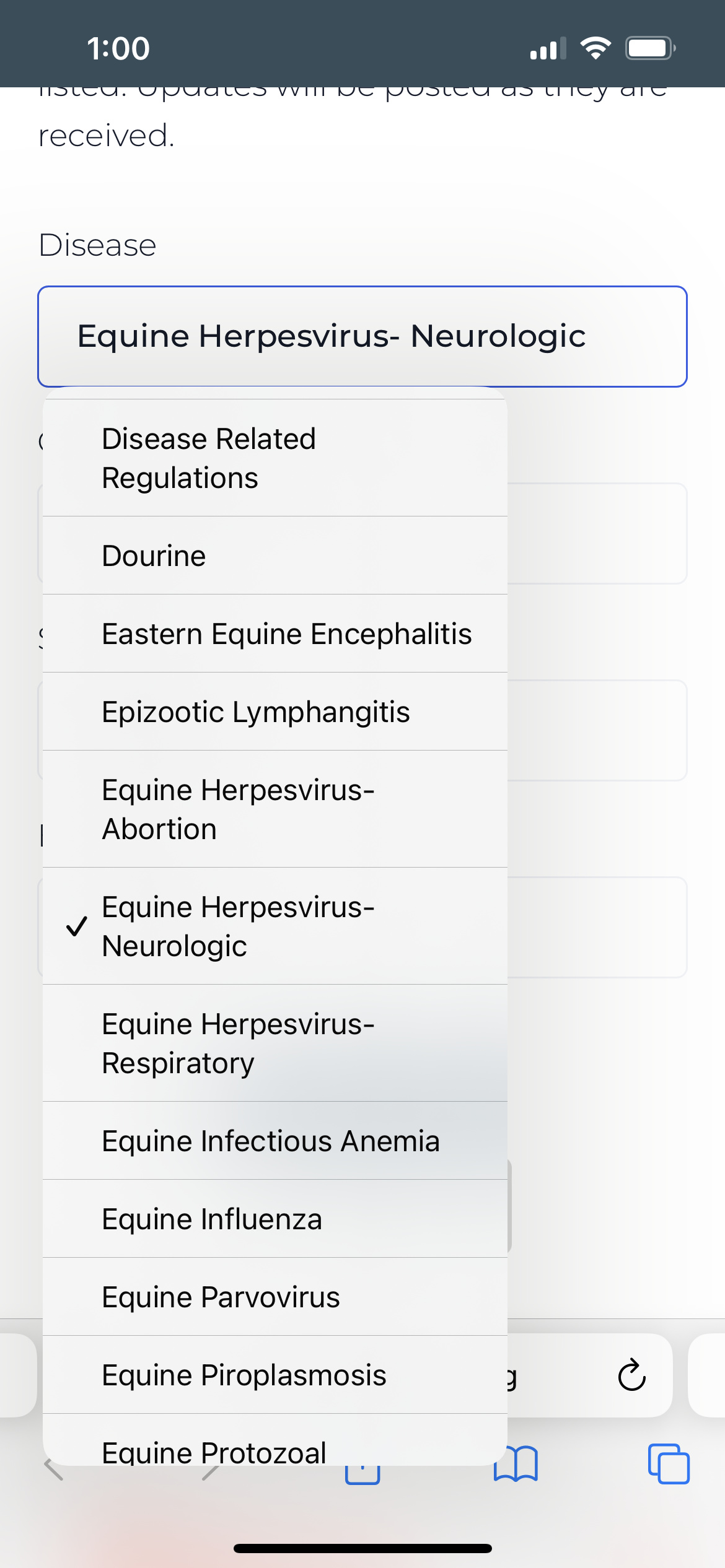Screen dimensions: 725x1568
Task: Select Equine Infectious Anemia option
Action: pos(275,1141)
